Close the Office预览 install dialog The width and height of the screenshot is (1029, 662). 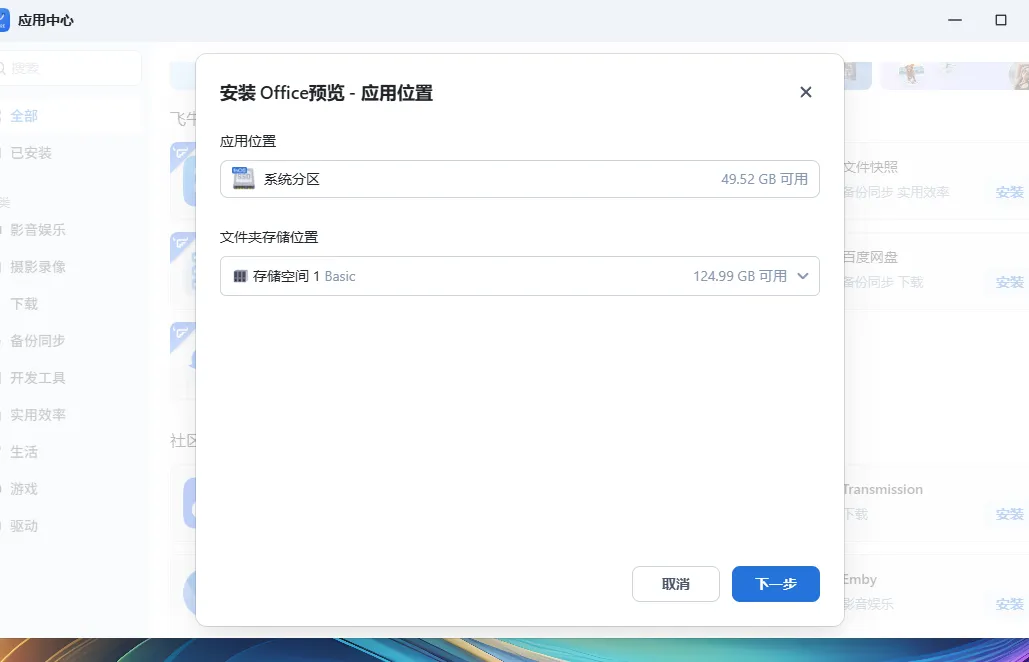pyautogui.click(x=806, y=93)
